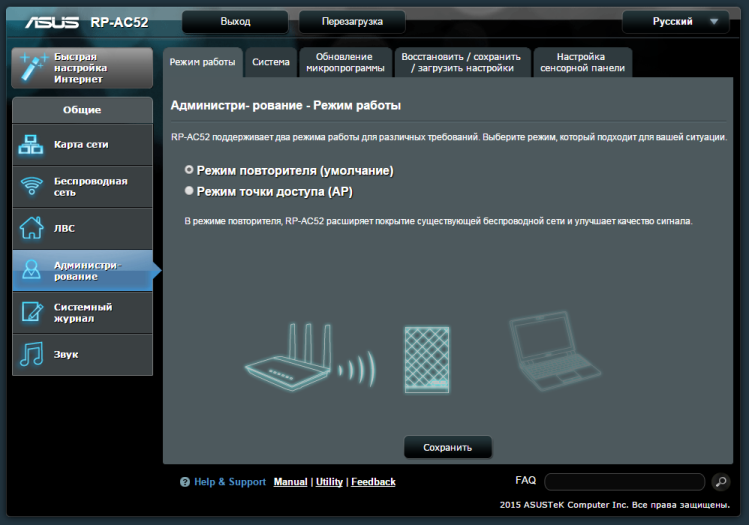Click the house icon for ЛВС
This screenshot has width=749, height=525.
(x=32, y=227)
